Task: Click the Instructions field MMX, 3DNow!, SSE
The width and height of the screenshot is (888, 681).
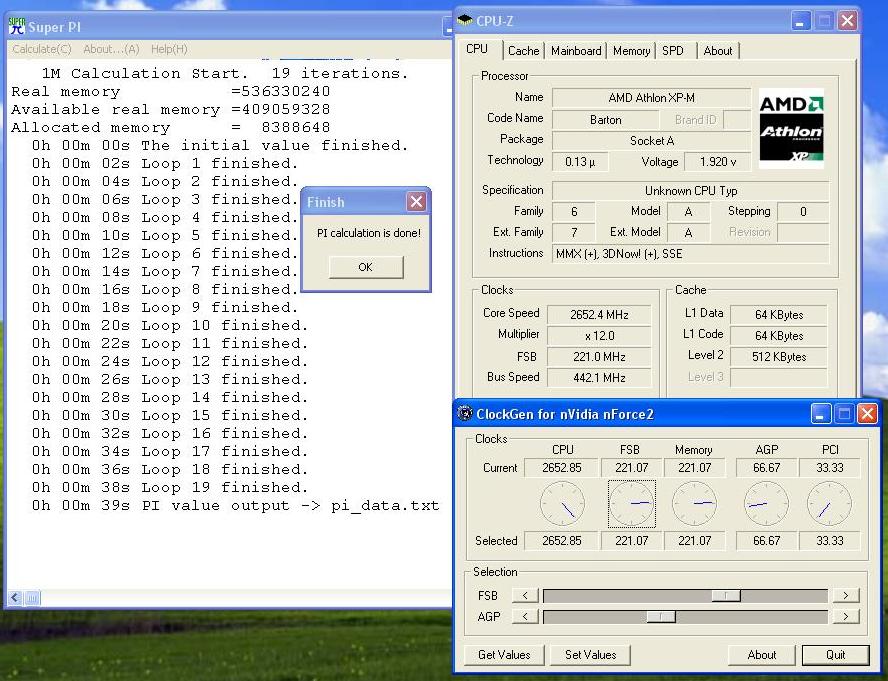Action: [690, 254]
